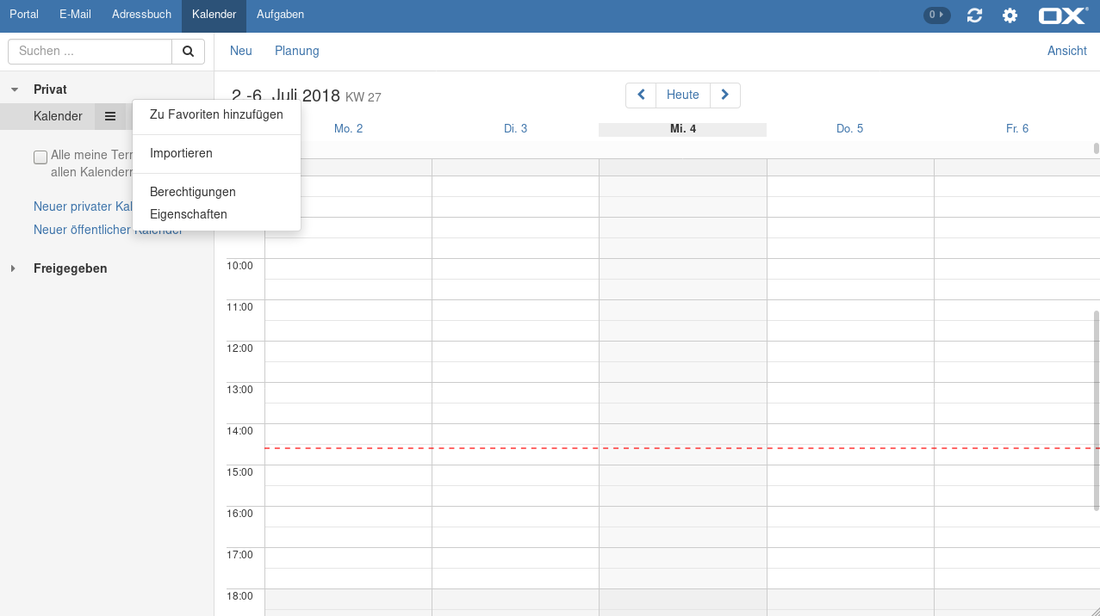Image resolution: width=1100 pixels, height=616 pixels.
Task: Go to previous week with left arrow
Action: click(641, 95)
